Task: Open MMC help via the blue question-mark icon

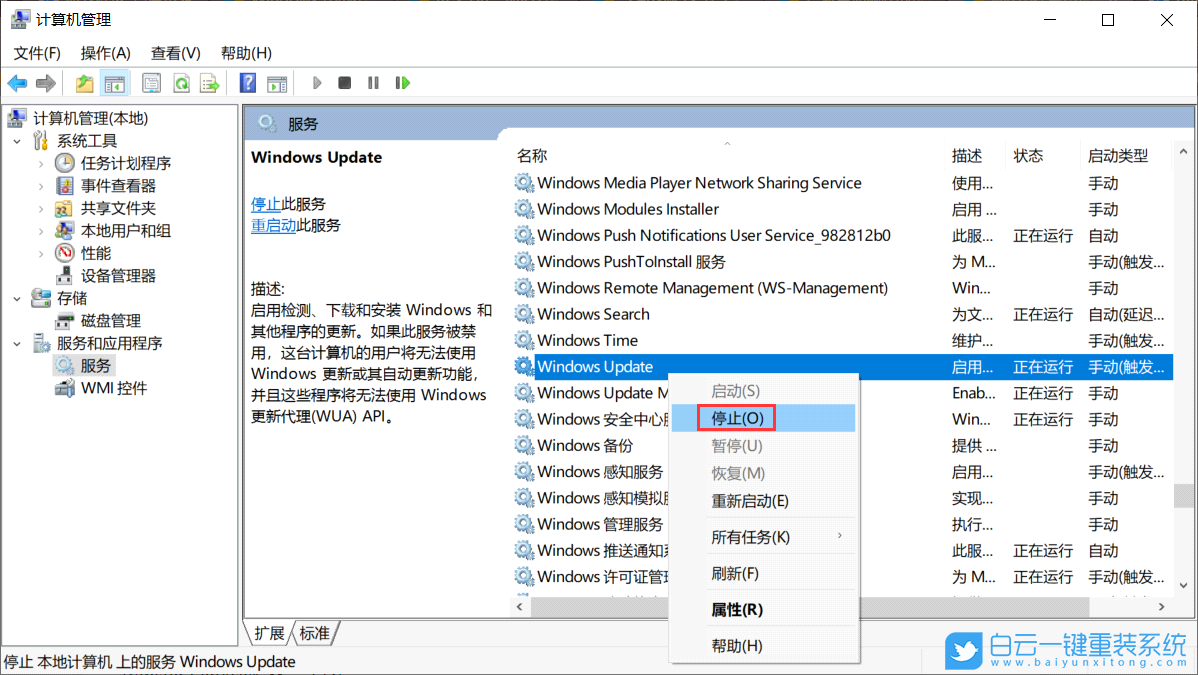Action: coord(247,83)
